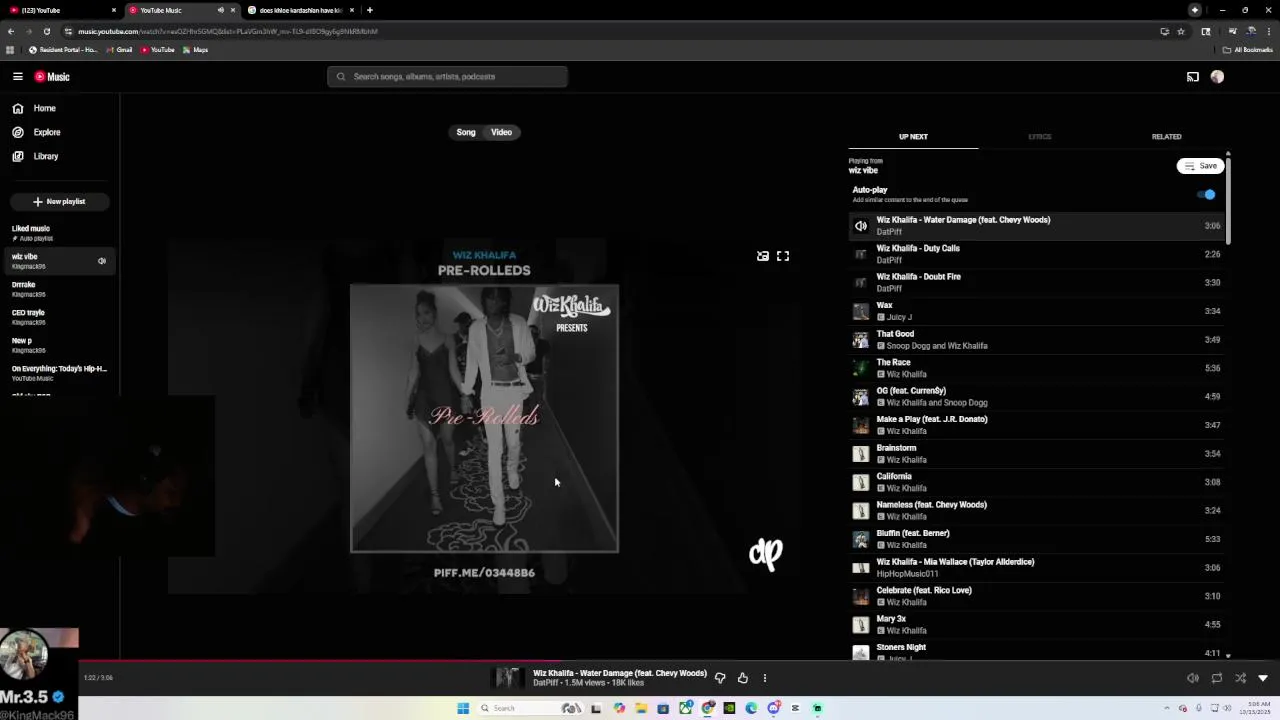Open the Windows Start menu

point(463,708)
